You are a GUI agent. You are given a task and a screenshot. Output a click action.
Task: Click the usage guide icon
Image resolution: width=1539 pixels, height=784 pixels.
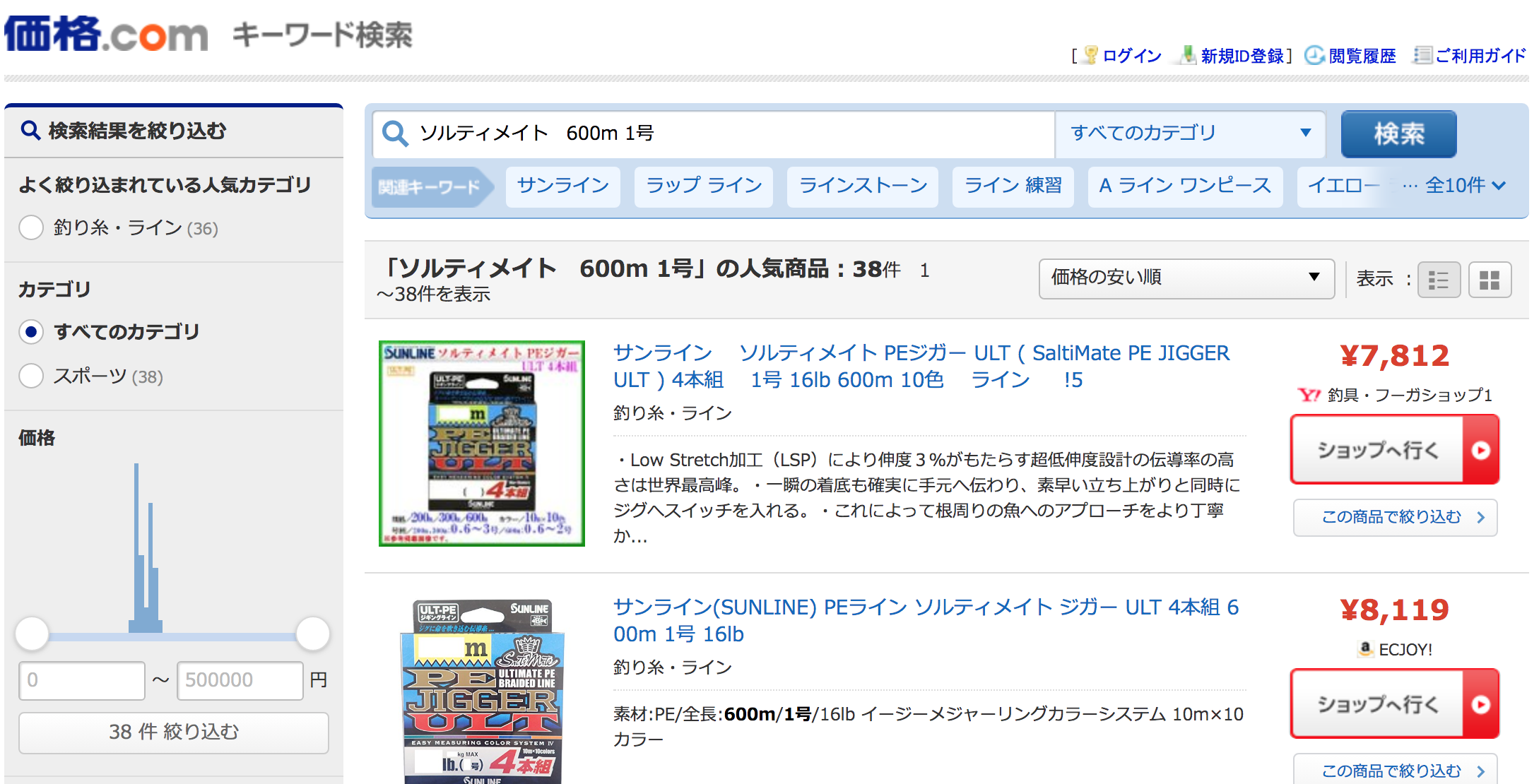tap(1422, 55)
